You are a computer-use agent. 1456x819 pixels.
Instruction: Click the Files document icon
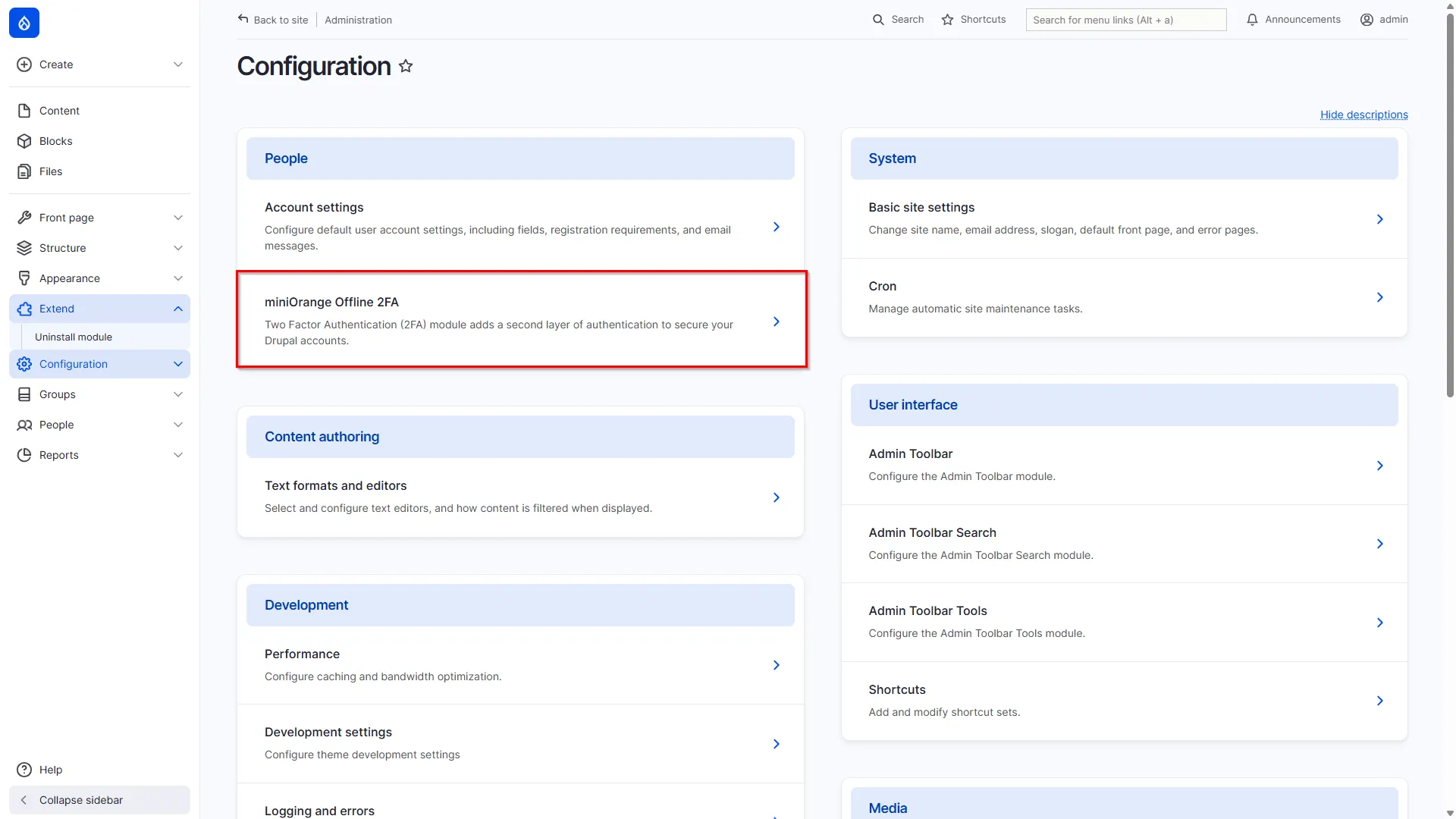click(24, 171)
